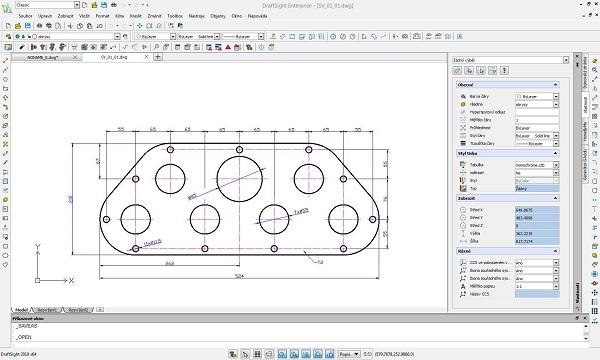Open the line color ByLayer dropdown in the toolbar
Screen dimensions: 600x360
tap(173, 36)
